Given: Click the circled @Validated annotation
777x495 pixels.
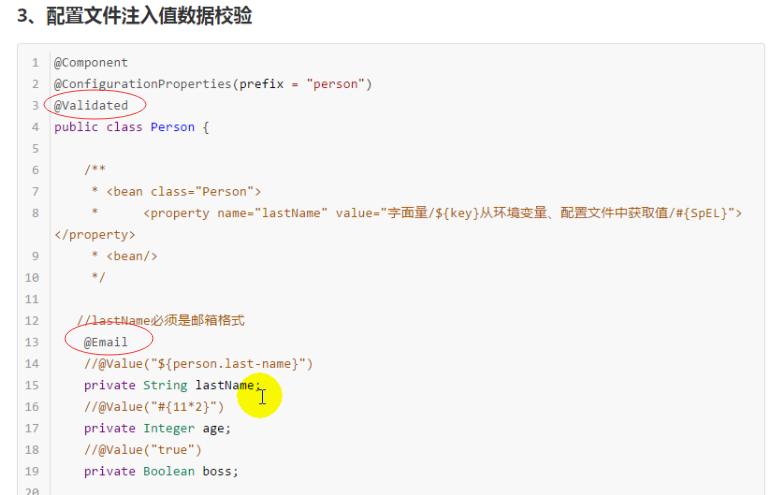Looking at the screenshot, I should pyautogui.click(x=91, y=105).
